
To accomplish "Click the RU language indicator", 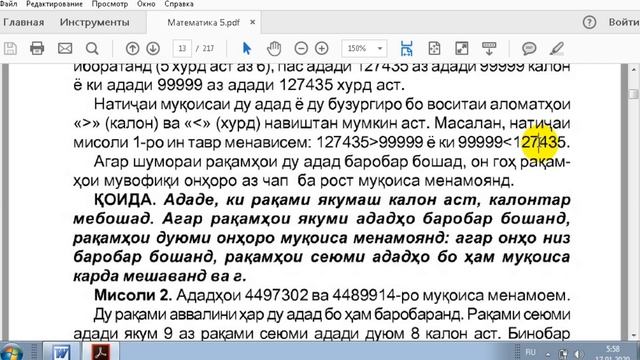I will tap(530, 352).
